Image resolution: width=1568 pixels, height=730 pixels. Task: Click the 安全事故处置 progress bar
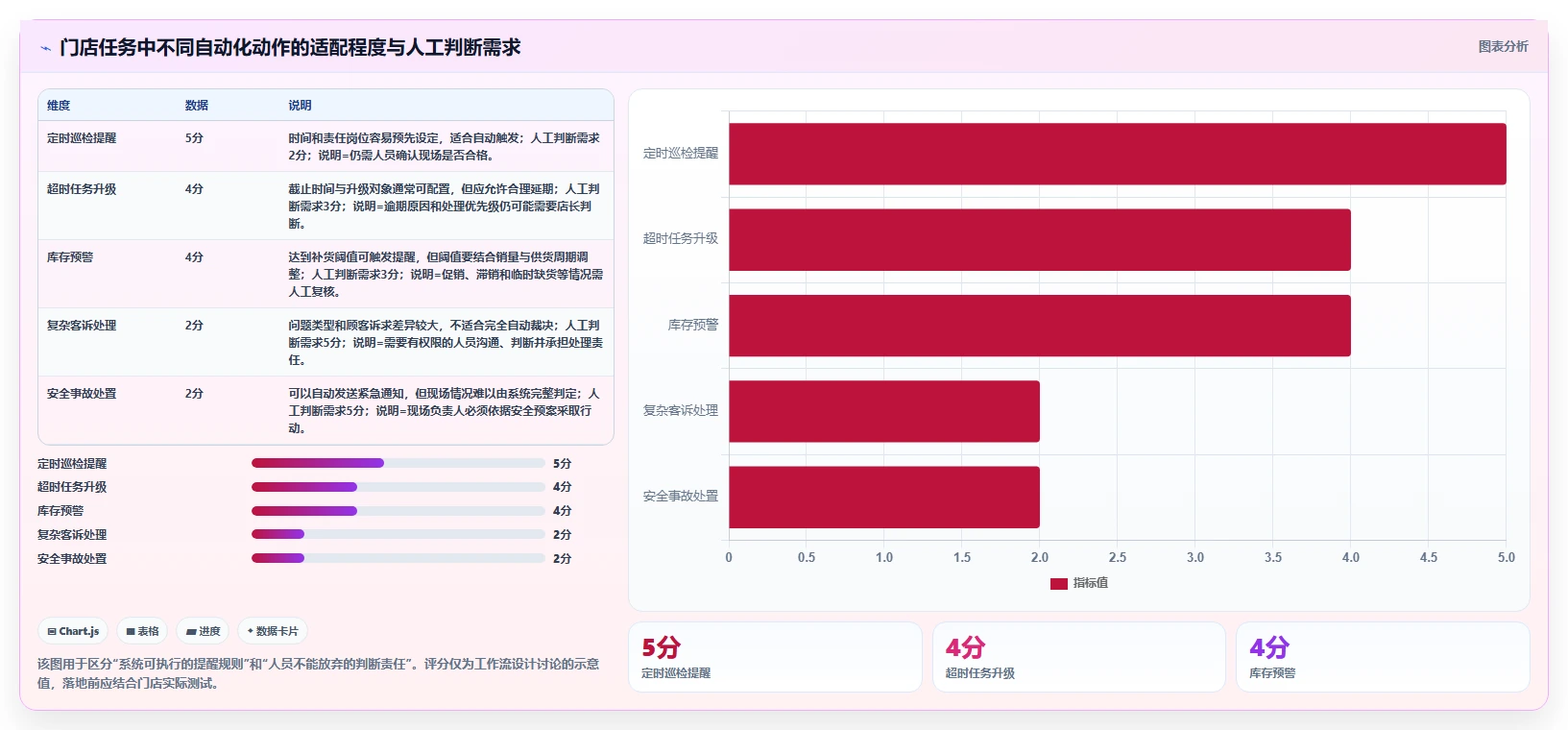[x=398, y=558]
